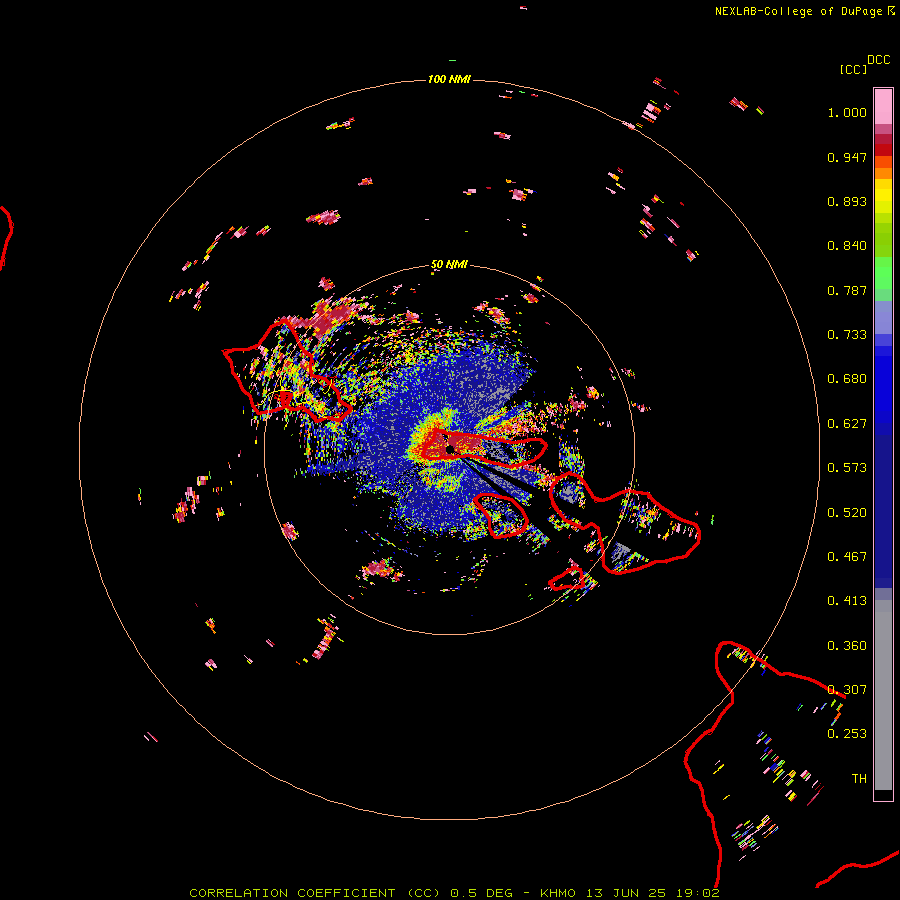Select the 0.573 scale value
Viewport: 900px width, 900px height.
tap(847, 468)
